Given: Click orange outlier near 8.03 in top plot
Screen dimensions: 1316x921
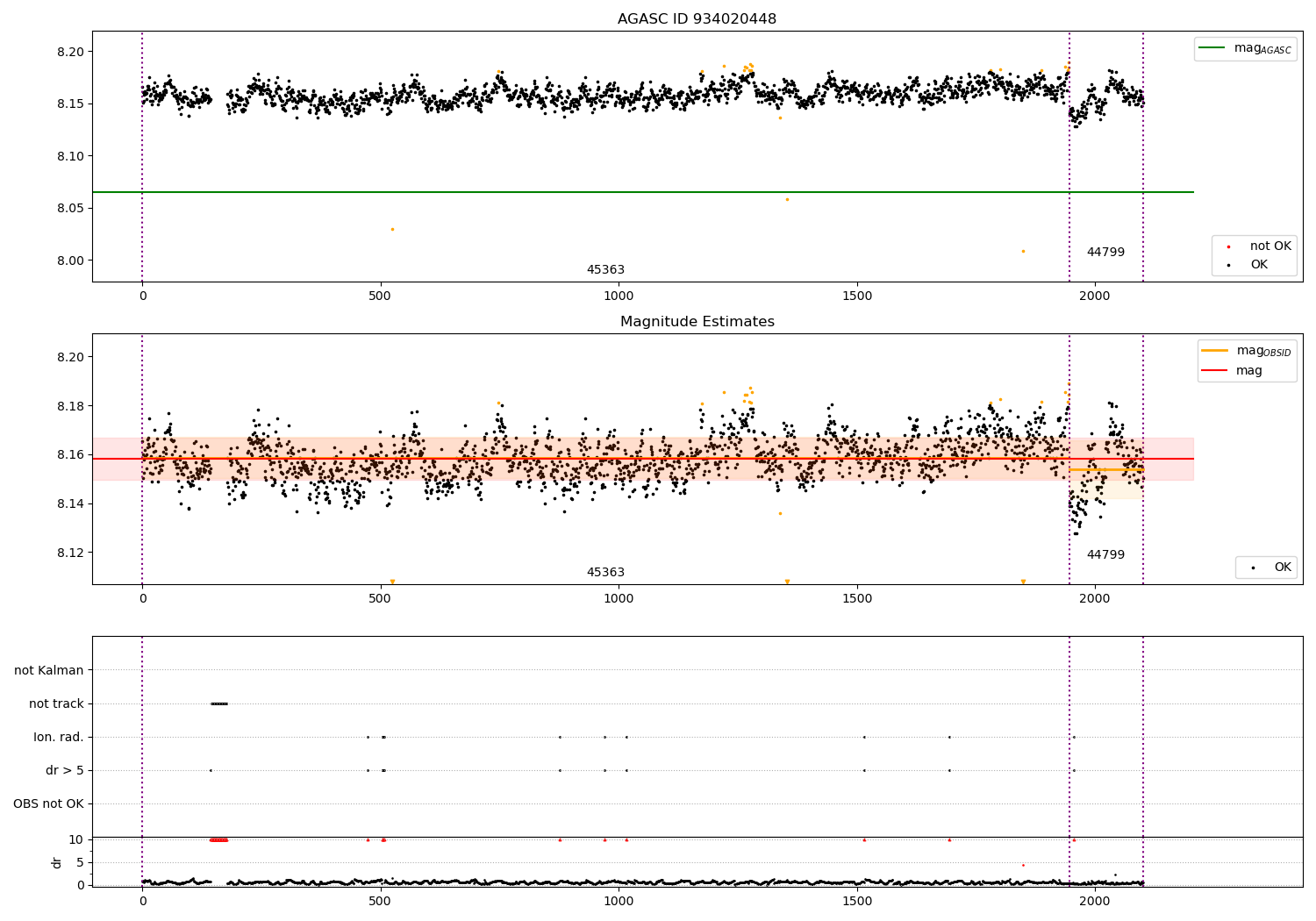Looking at the screenshot, I should pyautogui.click(x=392, y=229).
